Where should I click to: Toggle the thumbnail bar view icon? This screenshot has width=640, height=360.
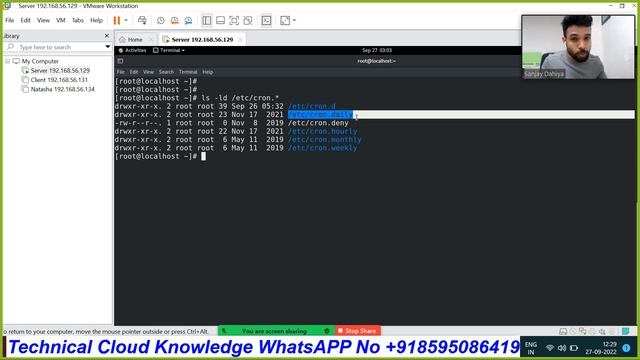coord(220,20)
